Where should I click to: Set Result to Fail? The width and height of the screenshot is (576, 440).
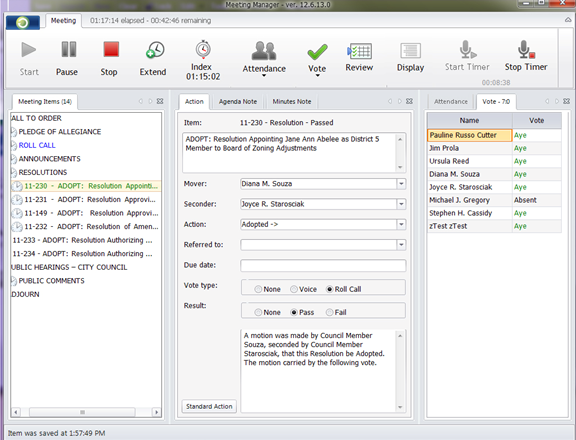coord(330,313)
